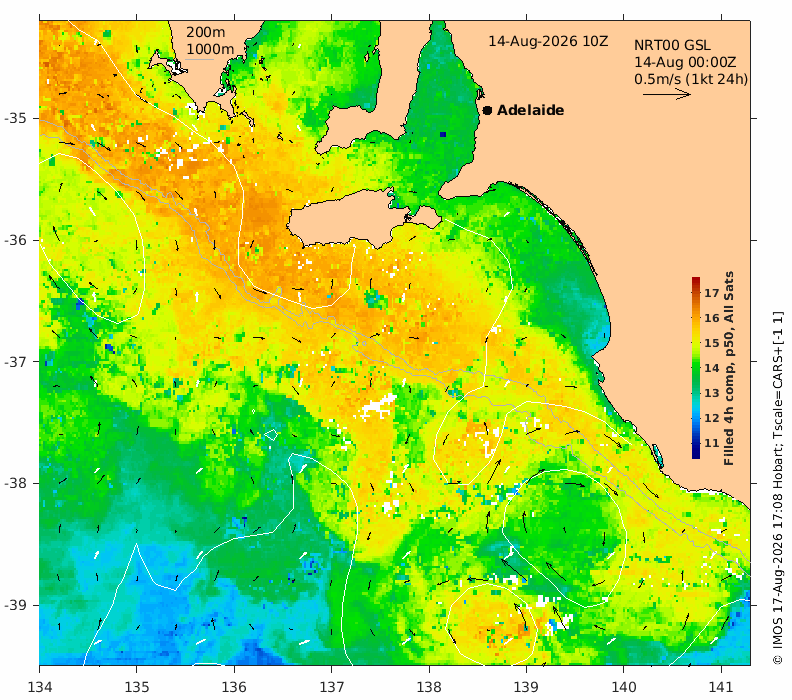The width and height of the screenshot is (792, 700).
Task: Click the NRT00 GSL legend text
Action: click(672, 45)
